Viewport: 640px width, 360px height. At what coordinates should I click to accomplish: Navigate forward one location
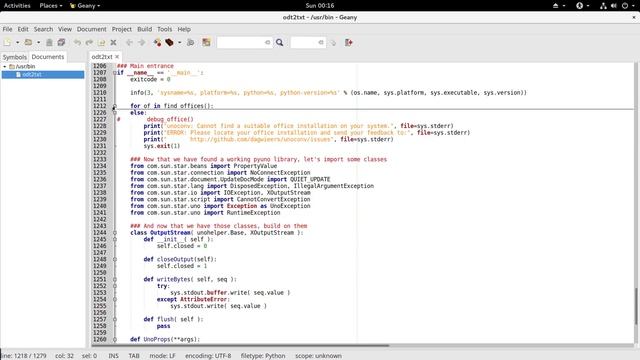(142, 42)
